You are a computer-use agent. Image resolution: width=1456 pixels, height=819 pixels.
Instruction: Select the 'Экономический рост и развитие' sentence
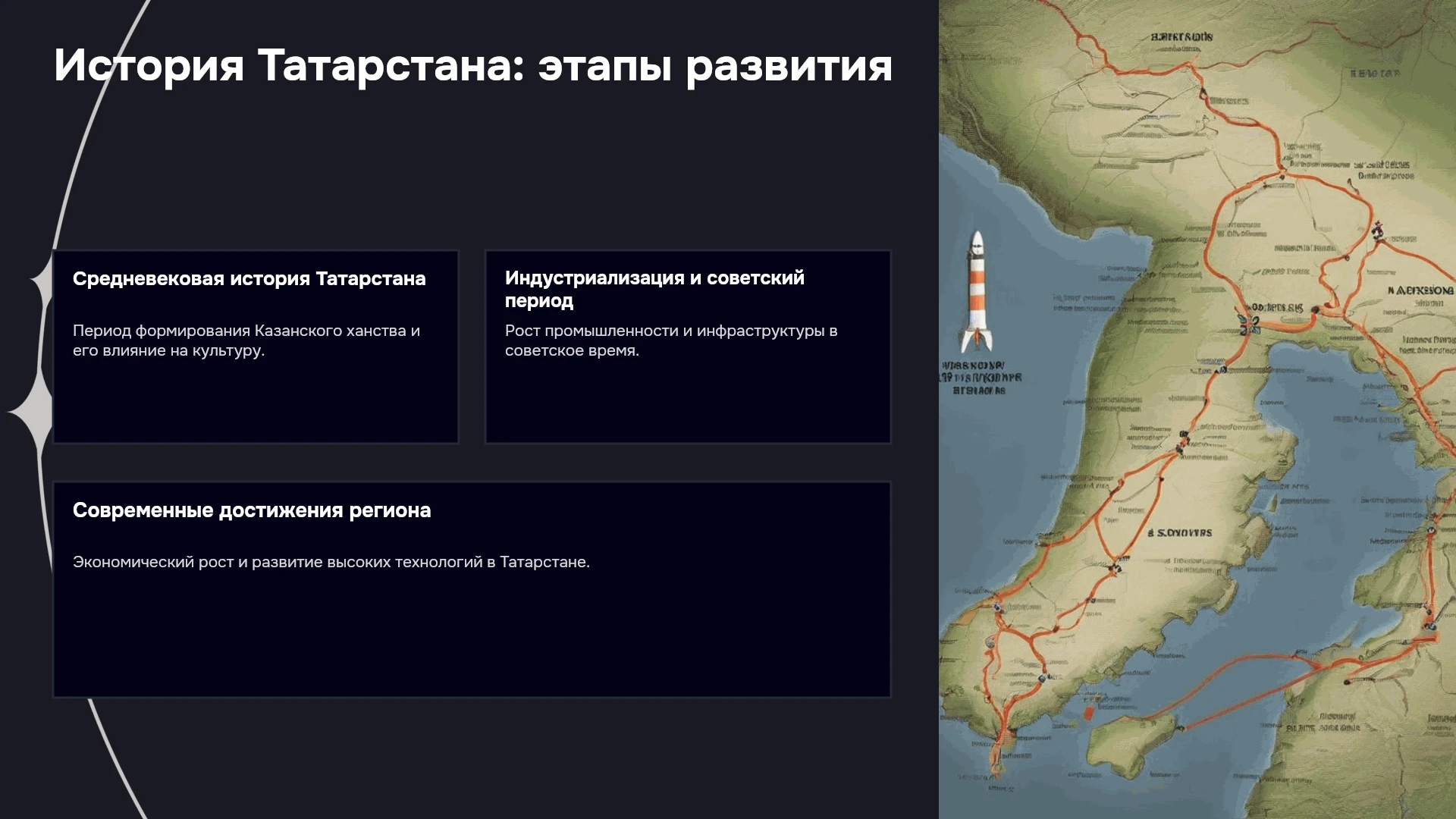(x=331, y=562)
